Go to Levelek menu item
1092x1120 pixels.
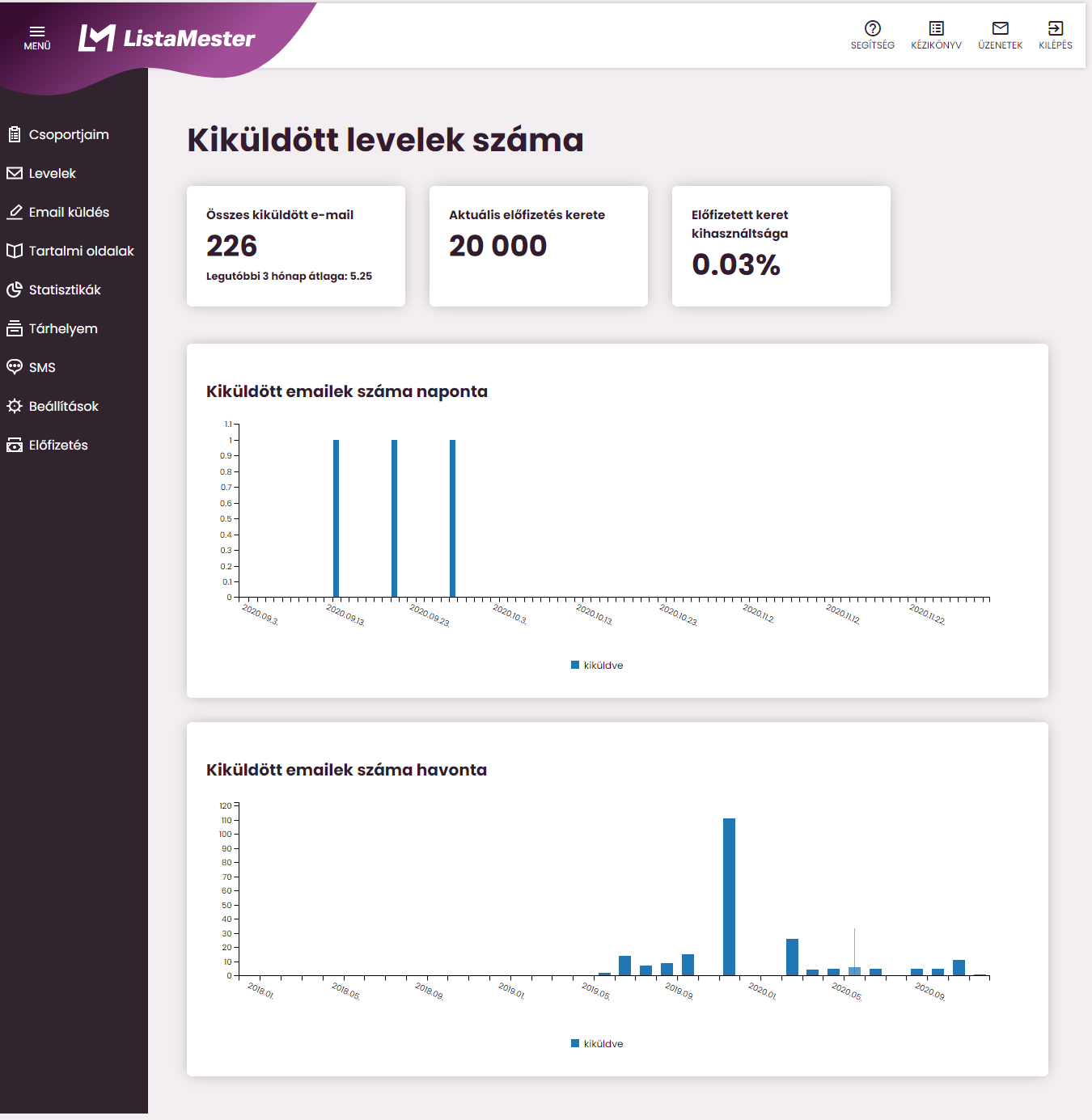pyautogui.click(x=53, y=173)
